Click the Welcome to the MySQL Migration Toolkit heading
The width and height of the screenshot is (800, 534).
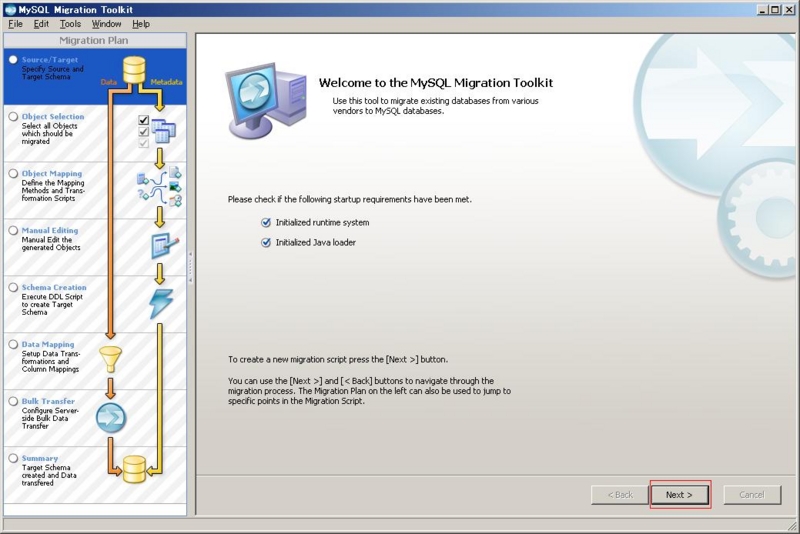click(x=436, y=83)
